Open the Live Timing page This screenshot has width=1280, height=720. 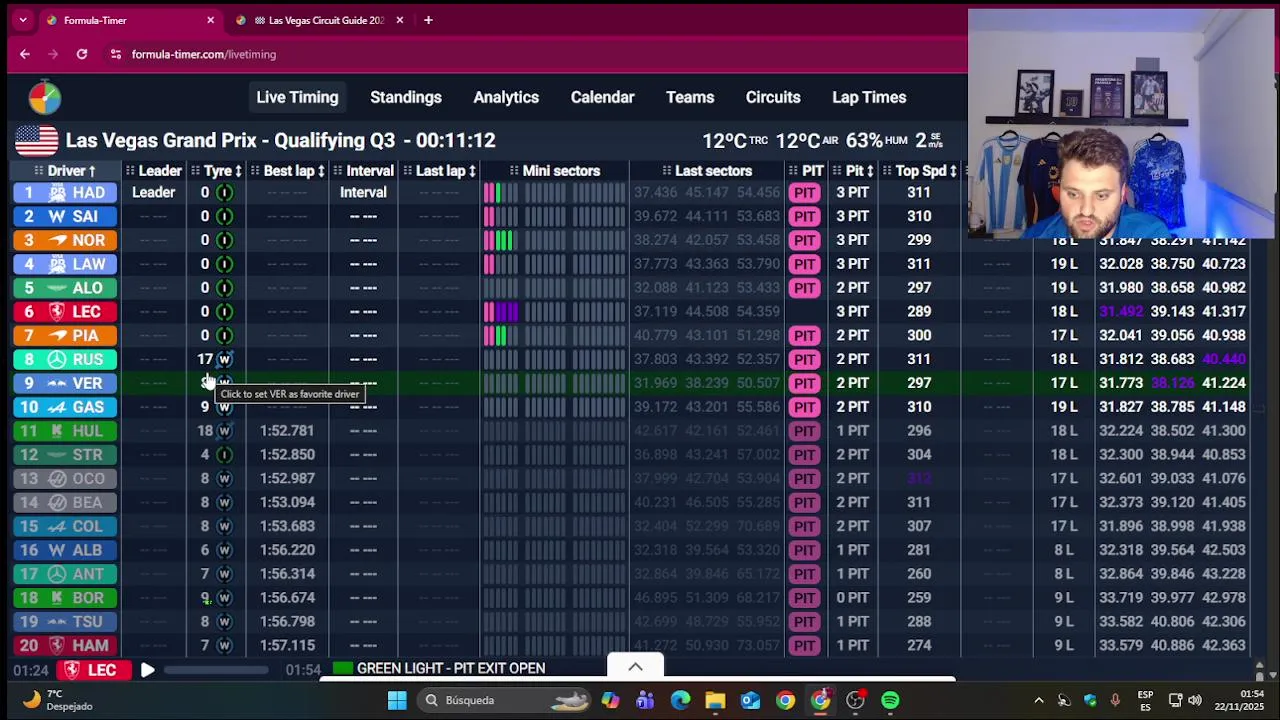point(297,97)
